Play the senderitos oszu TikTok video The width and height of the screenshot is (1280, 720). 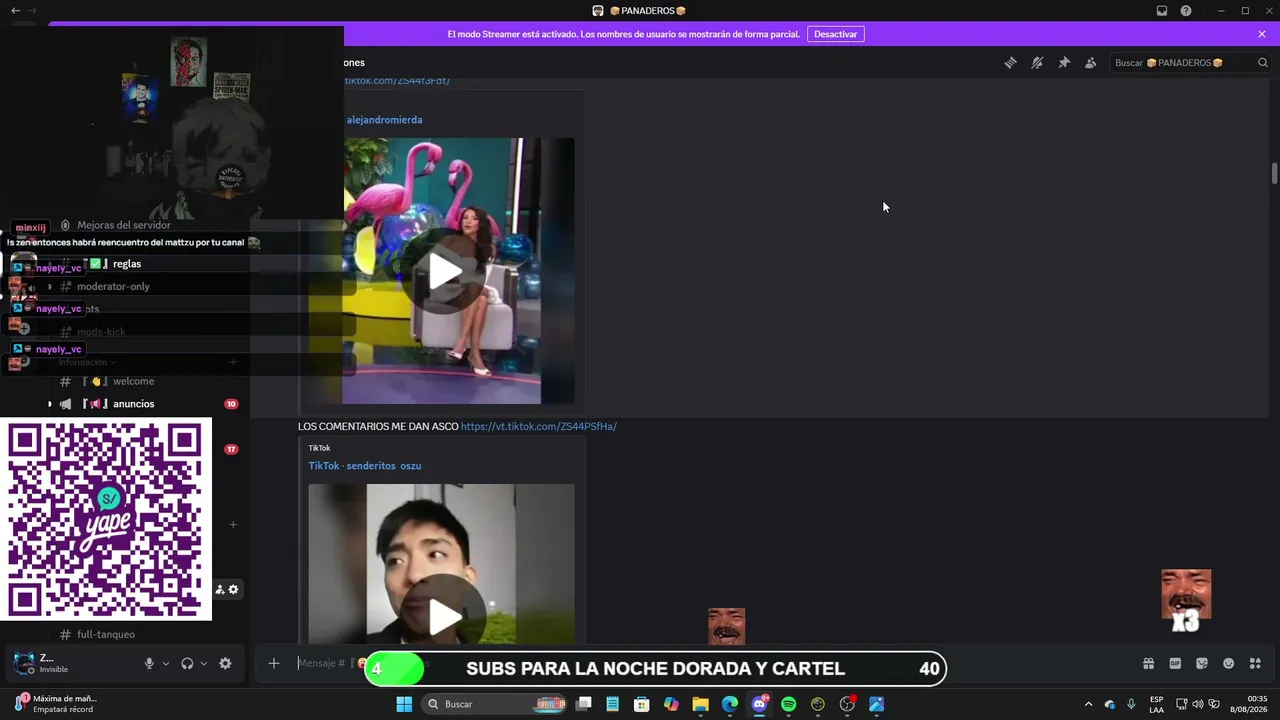445,617
